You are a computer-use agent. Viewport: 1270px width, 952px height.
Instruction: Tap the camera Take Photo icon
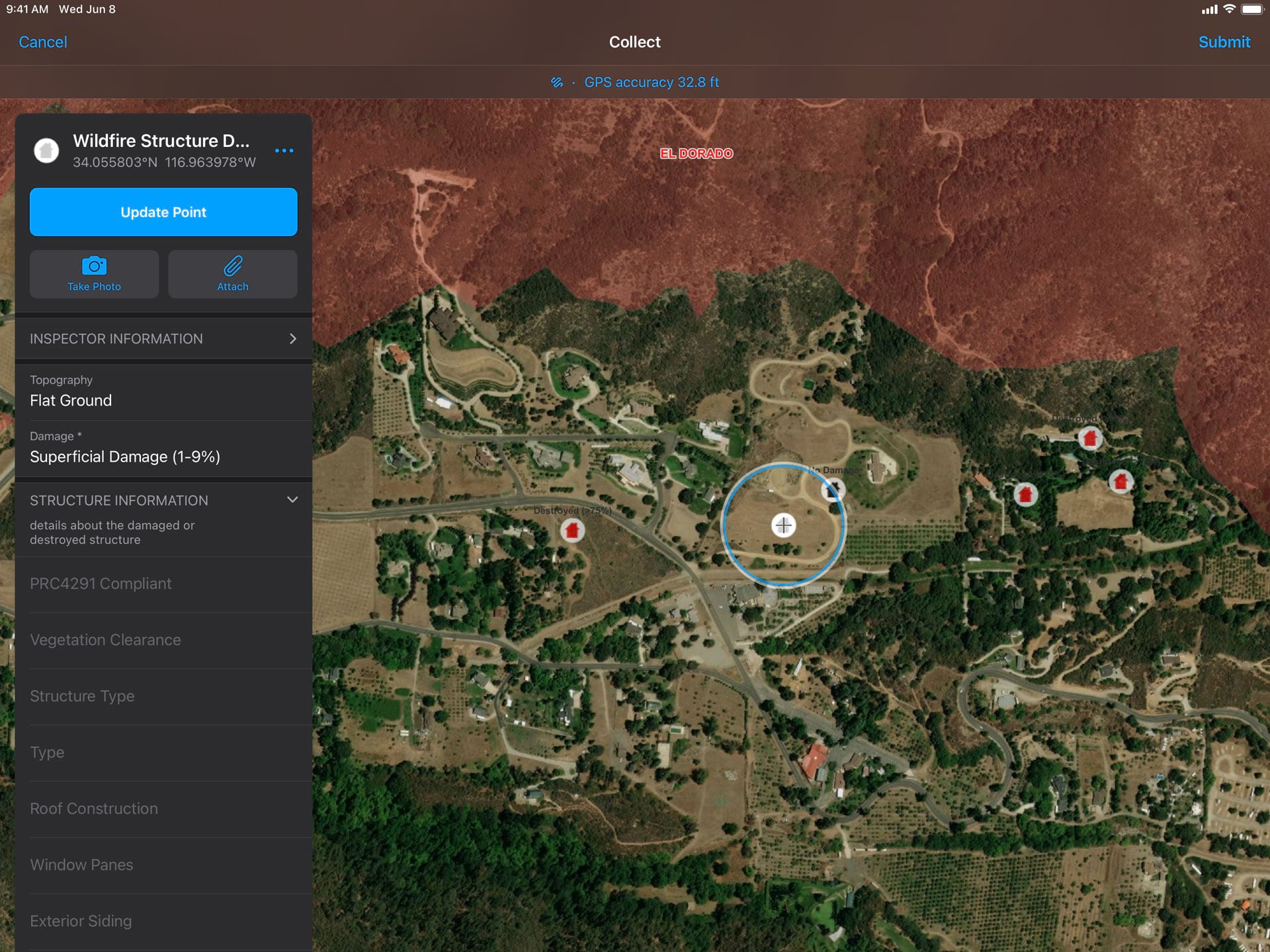94,266
